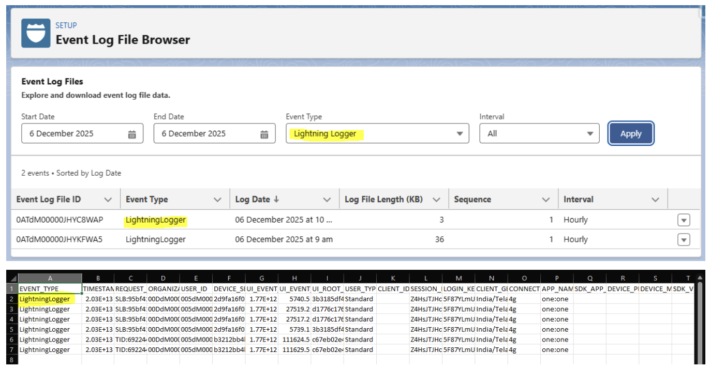Image resolution: width=710 pixels, height=368 pixels.
Task: Click the SETUP breadcrumb label
Action: tap(66, 25)
